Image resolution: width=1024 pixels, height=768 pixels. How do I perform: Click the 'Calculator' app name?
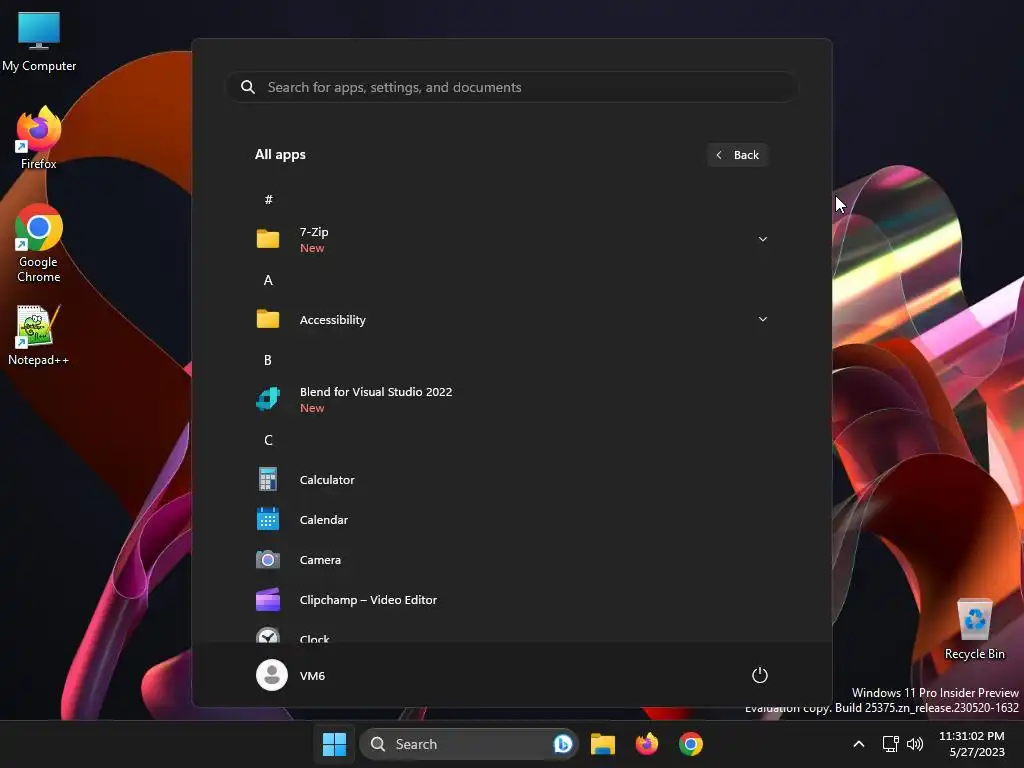click(327, 479)
